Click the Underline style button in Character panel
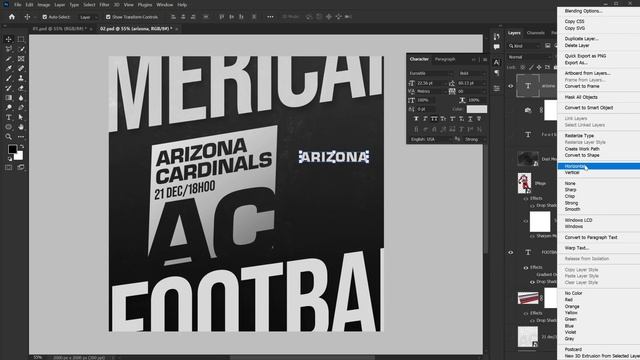The height and width of the screenshot is (360, 640). [x=470, y=119]
